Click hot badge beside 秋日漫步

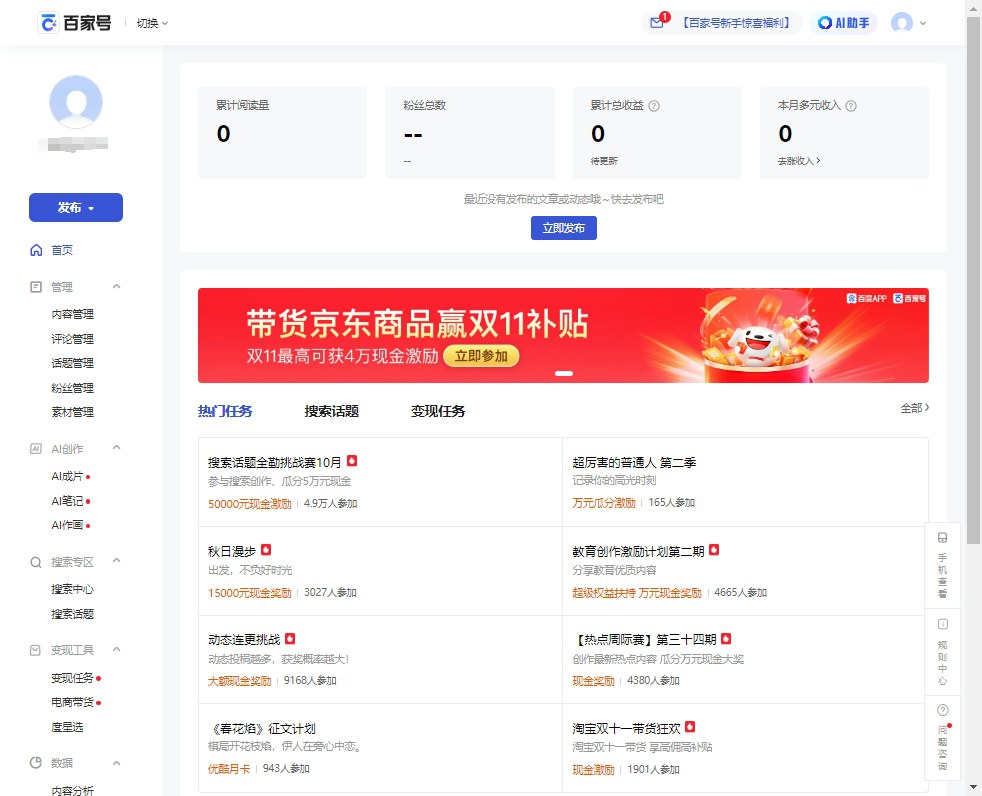[x=266, y=550]
